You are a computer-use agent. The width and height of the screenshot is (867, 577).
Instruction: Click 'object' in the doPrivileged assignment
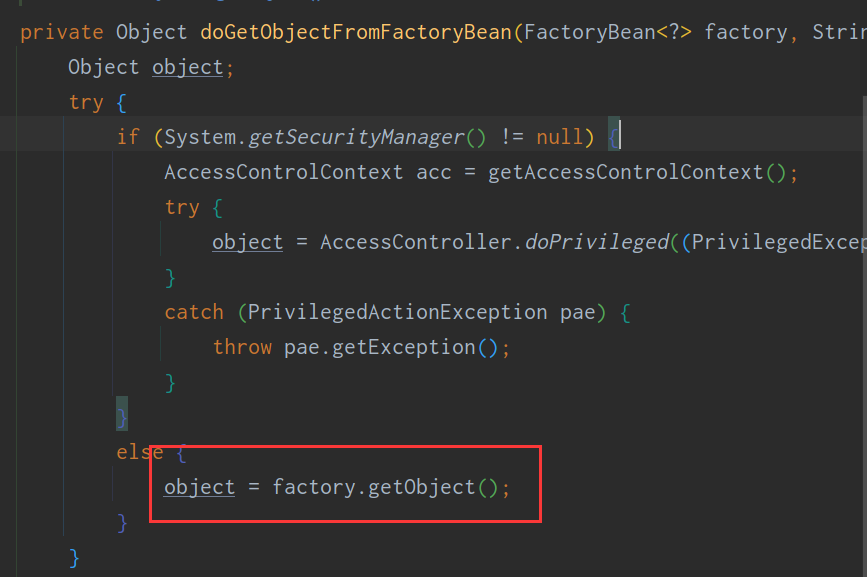pyautogui.click(x=247, y=242)
